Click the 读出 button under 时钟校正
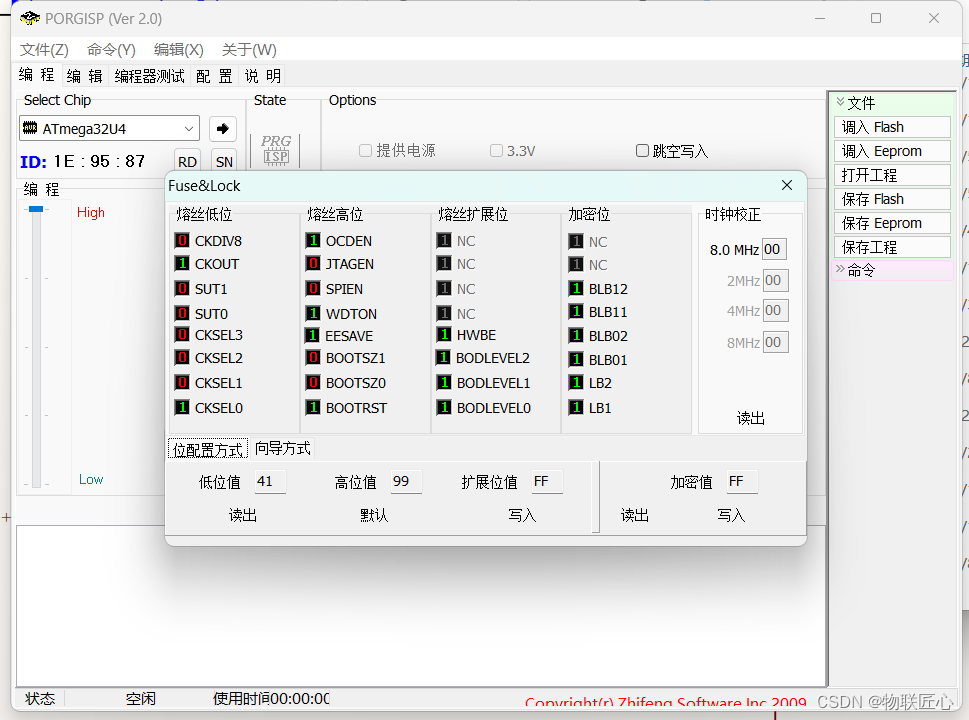 click(751, 418)
